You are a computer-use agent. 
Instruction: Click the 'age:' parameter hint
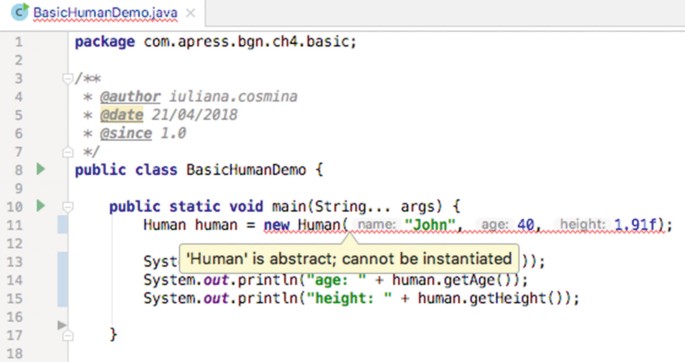tap(495, 224)
